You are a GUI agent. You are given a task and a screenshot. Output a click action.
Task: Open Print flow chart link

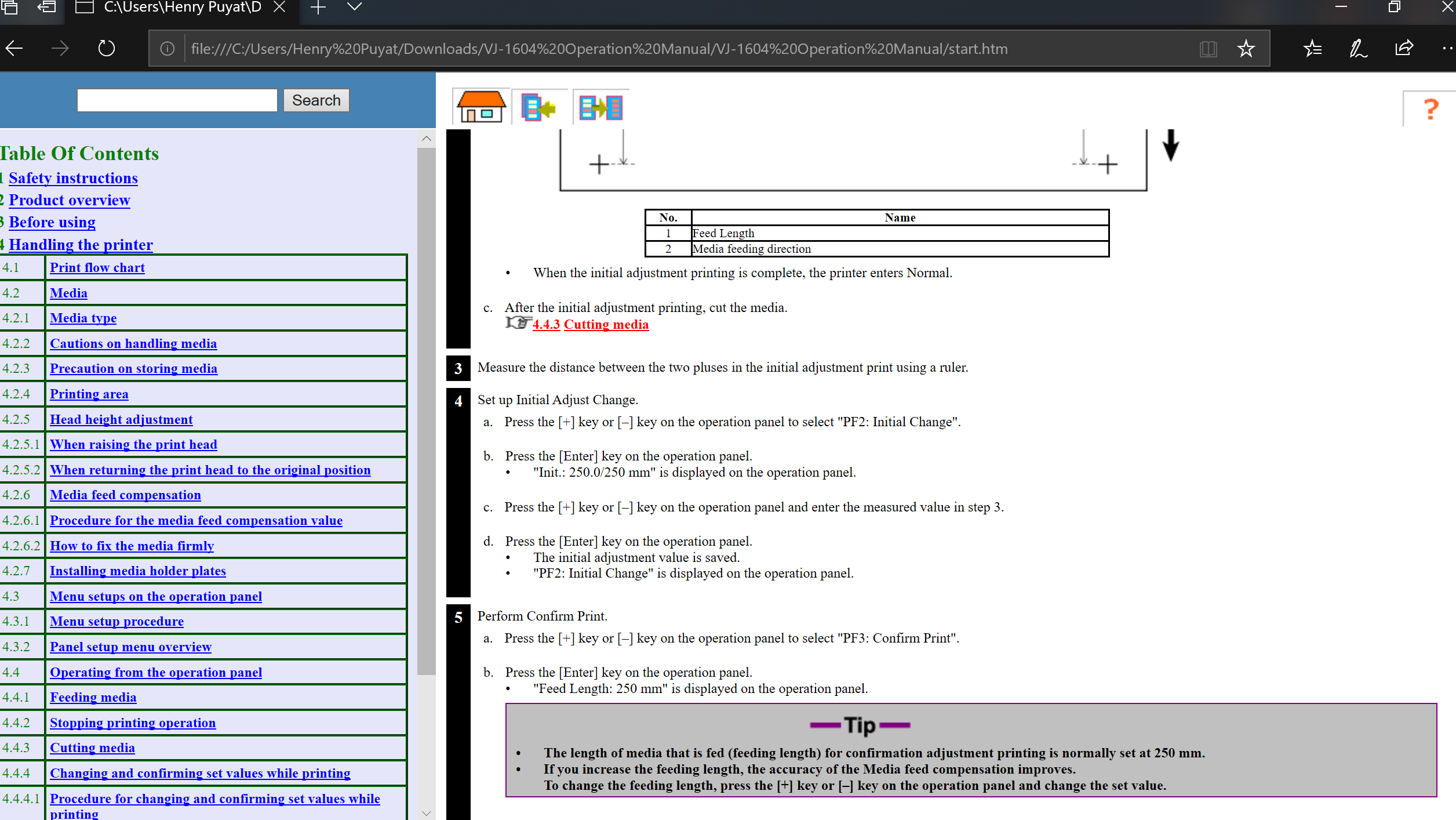[97, 268]
